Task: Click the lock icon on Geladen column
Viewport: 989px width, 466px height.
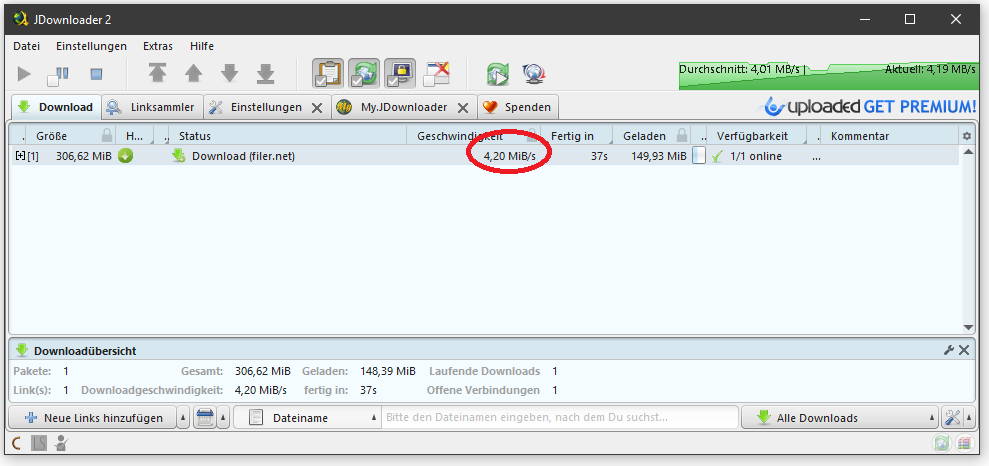Action: tap(681, 136)
